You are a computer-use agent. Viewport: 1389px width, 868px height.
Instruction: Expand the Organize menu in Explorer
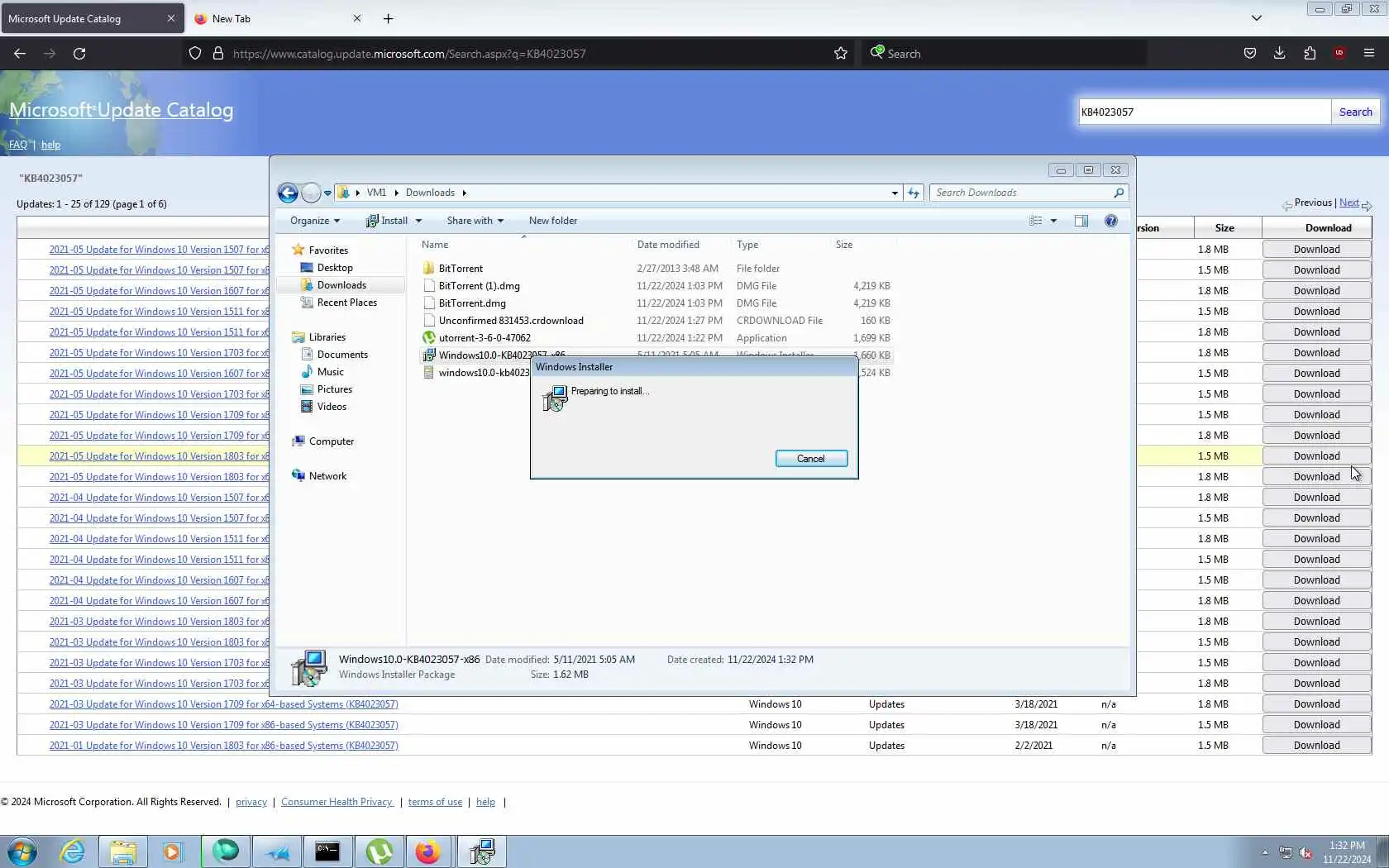(315, 221)
